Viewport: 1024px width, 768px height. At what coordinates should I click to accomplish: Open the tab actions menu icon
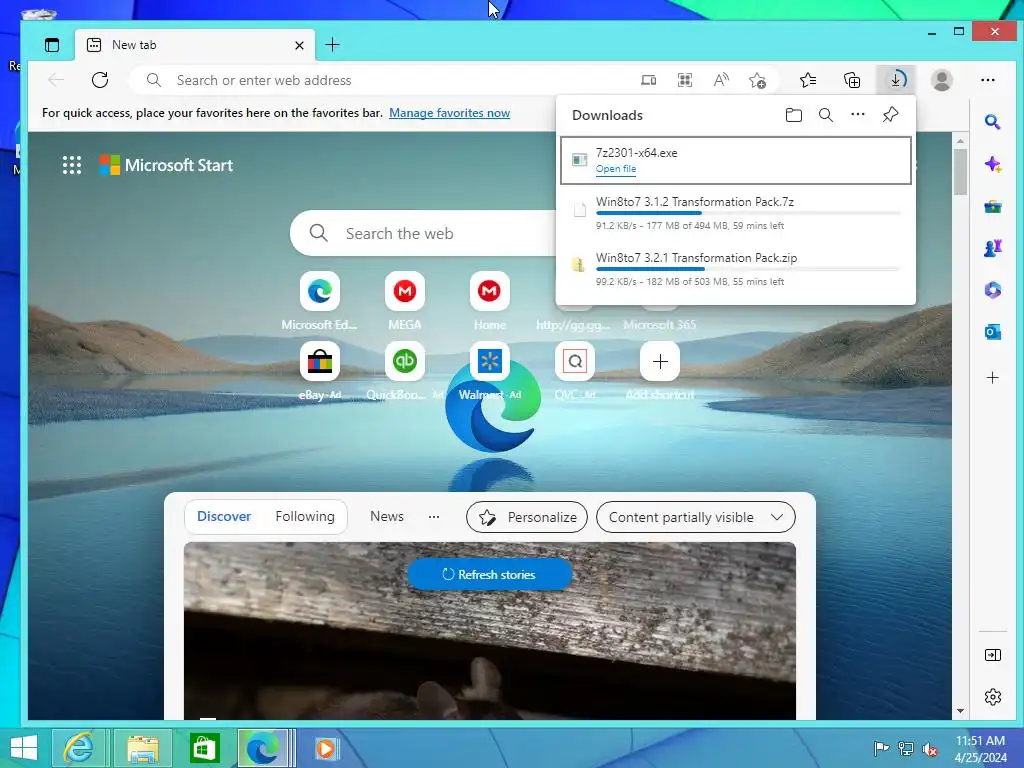pyautogui.click(x=52, y=45)
